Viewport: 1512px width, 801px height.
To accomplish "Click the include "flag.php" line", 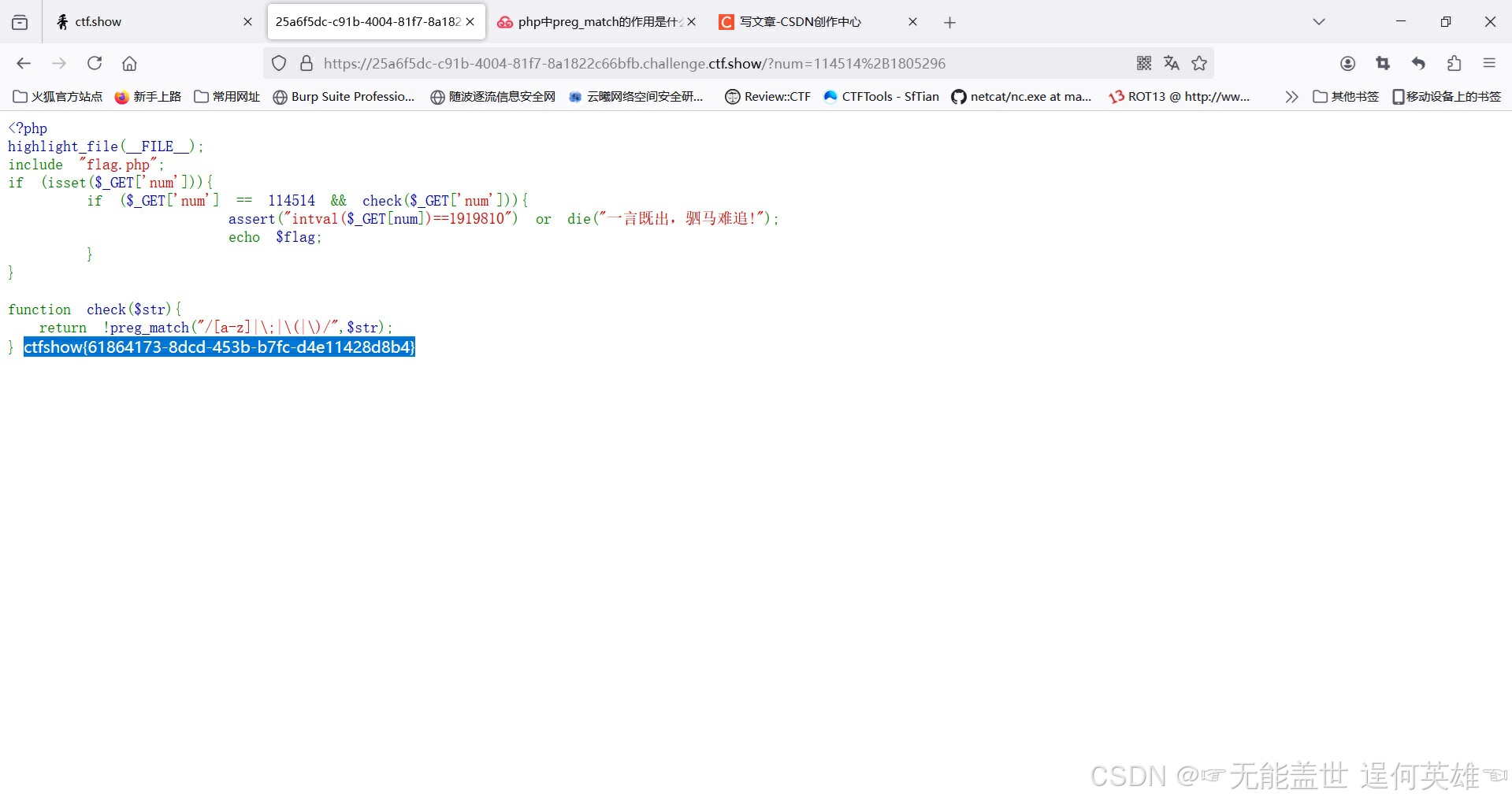I will tap(87, 165).
